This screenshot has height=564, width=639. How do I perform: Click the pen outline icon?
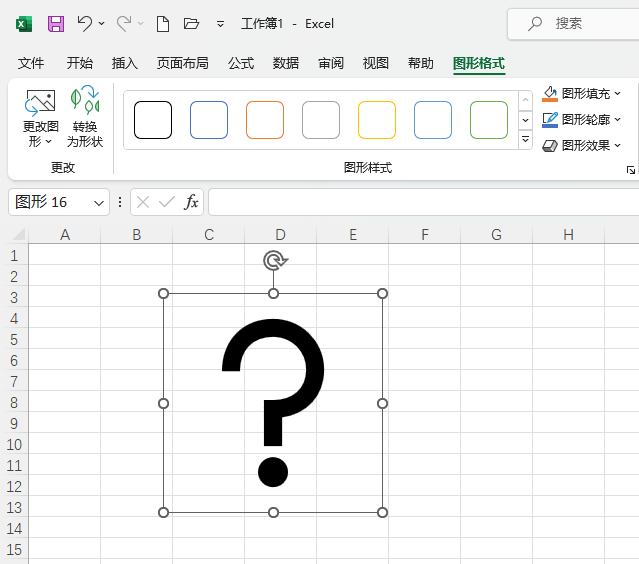pos(550,120)
